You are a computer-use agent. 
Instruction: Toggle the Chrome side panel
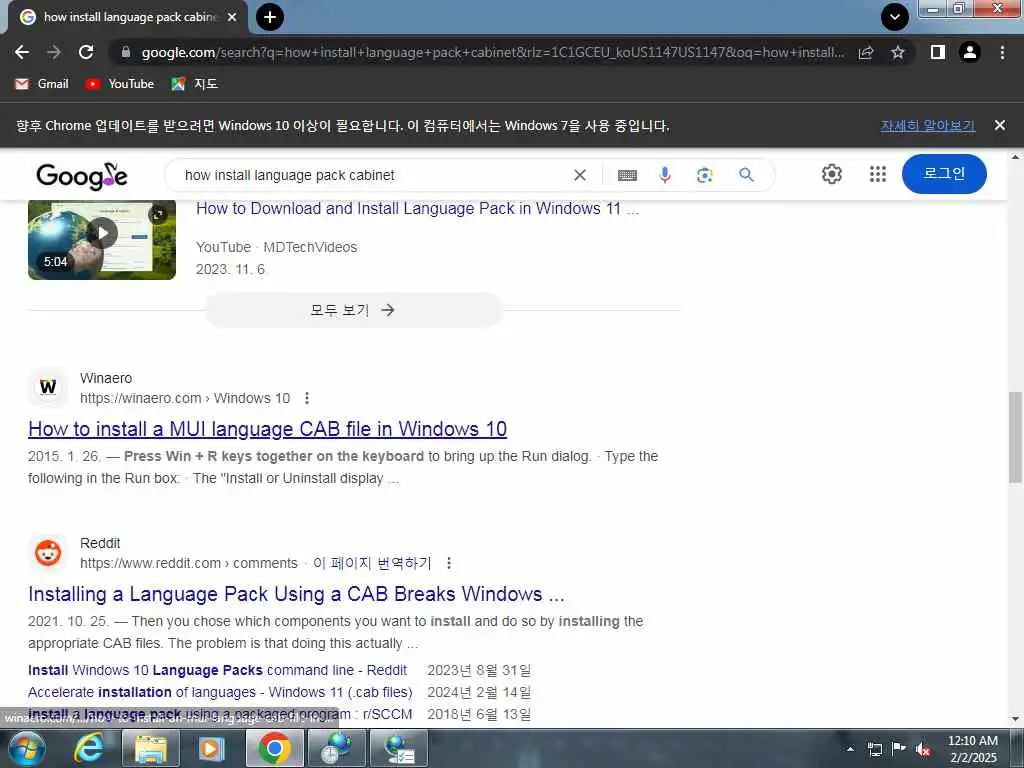pos(938,52)
